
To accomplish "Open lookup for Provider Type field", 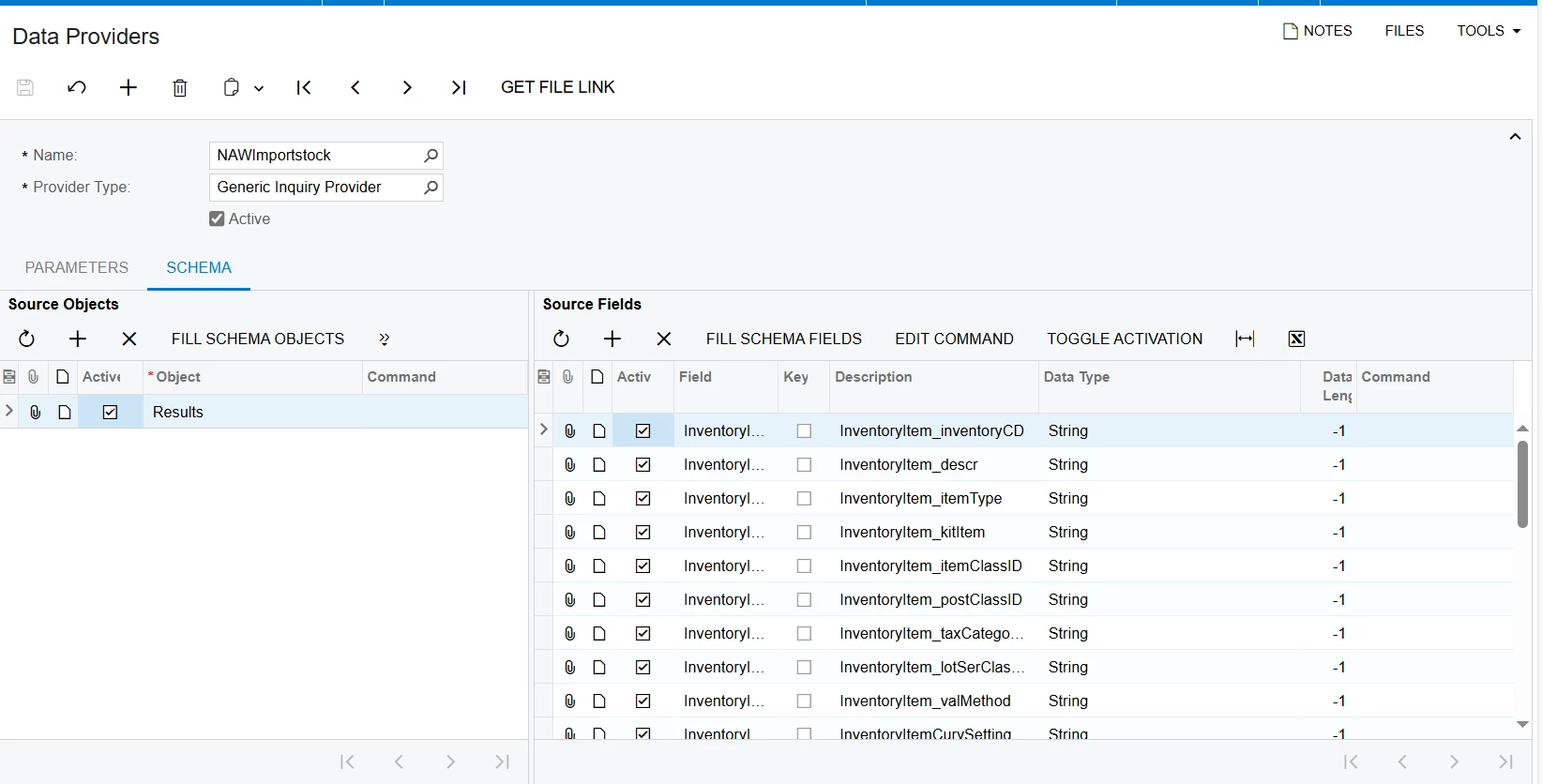I will click(x=431, y=188).
